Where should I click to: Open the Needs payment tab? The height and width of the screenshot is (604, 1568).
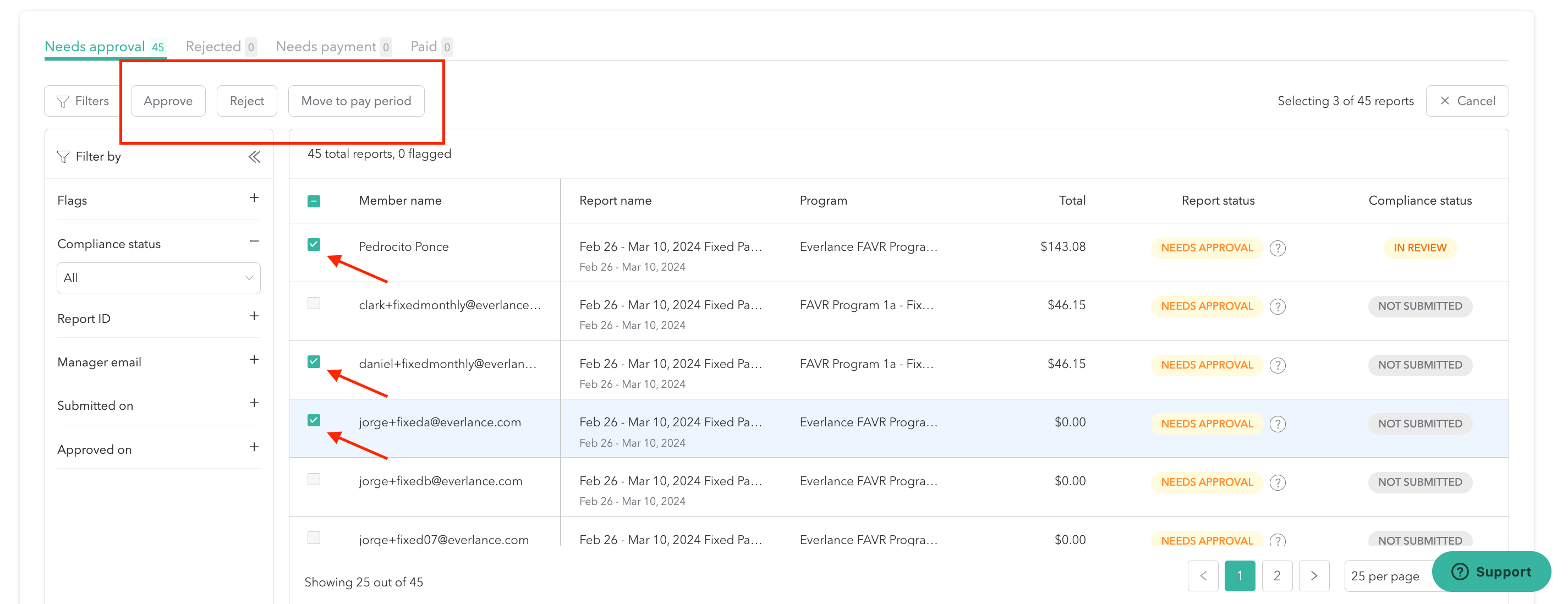[x=326, y=46]
